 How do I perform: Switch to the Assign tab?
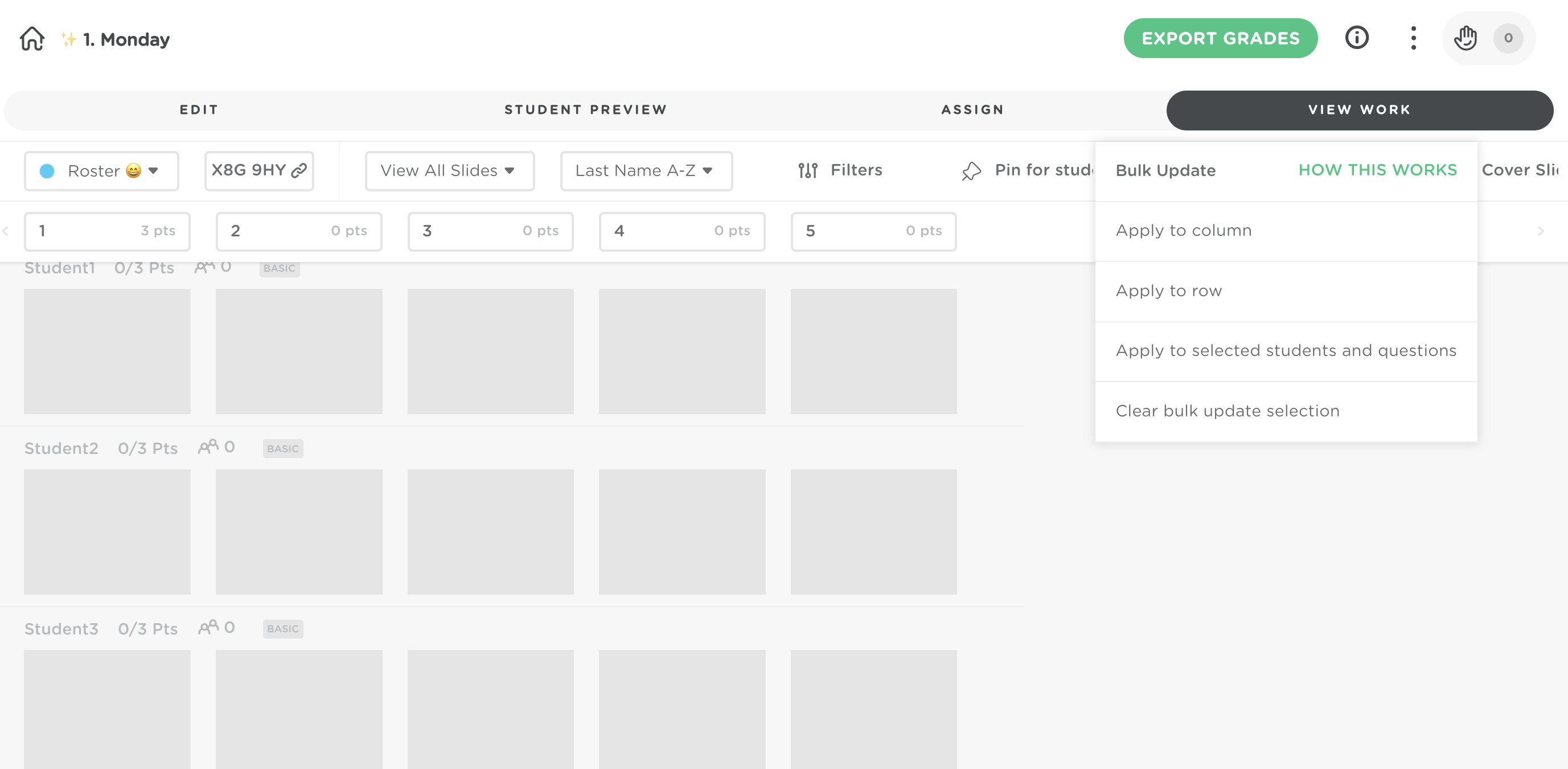[x=972, y=109]
